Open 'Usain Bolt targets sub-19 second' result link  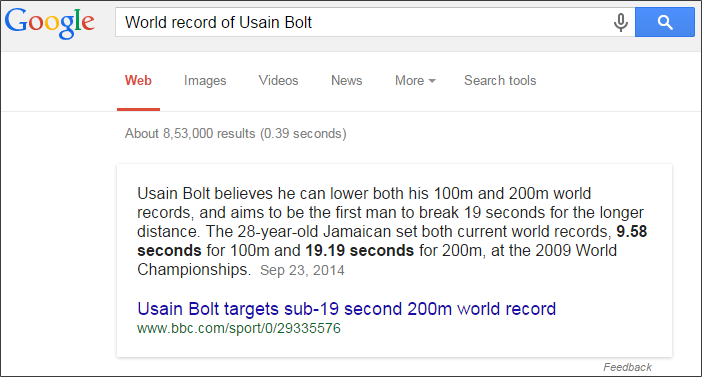tap(347, 309)
